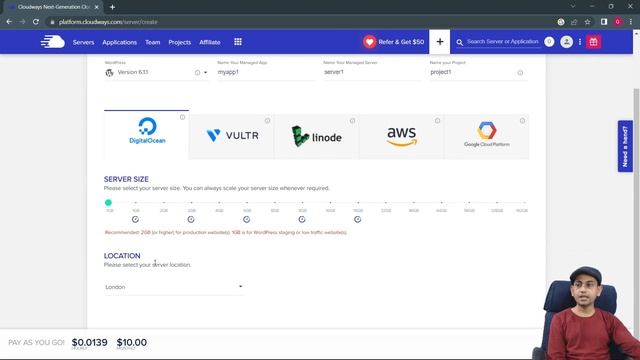Image resolution: width=640 pixels, height=360 pixels.
Task: Click the green server size slider handle
Action: coord(108,202)
